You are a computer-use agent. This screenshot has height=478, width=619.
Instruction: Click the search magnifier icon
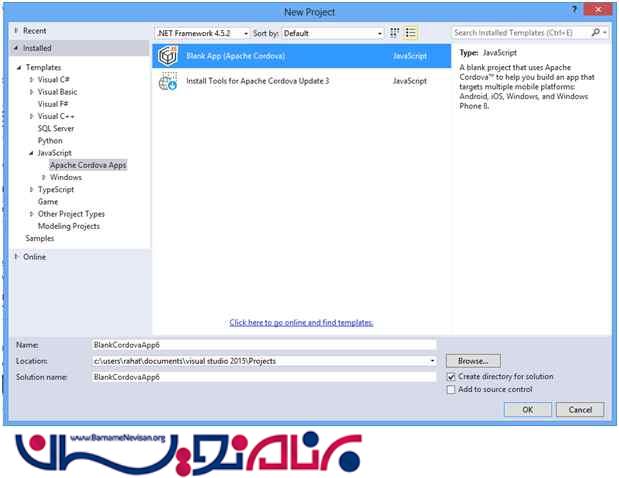coord(595,32)
